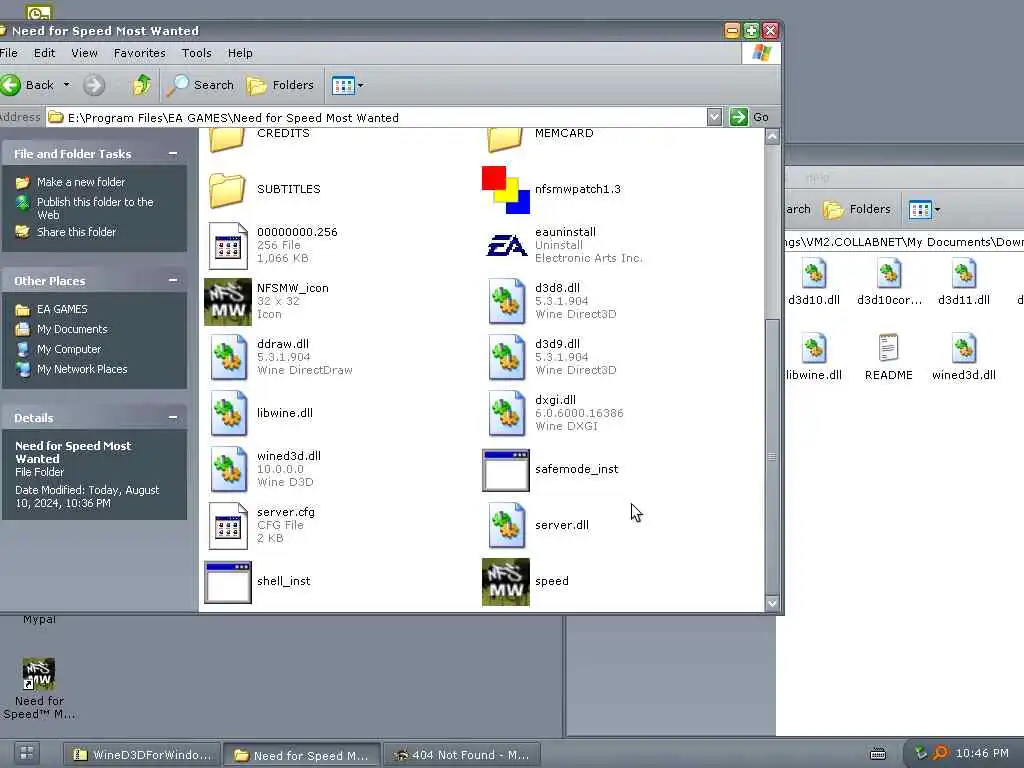Click the Back button

click(x=27, y=85)
